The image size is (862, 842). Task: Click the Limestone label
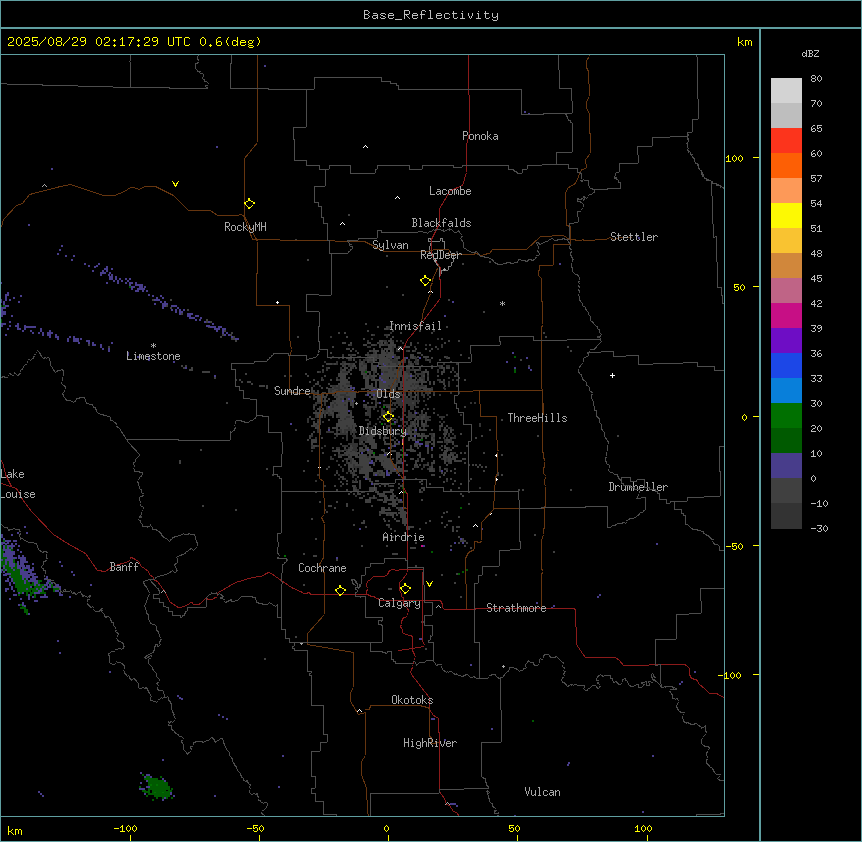click(153, 356)
